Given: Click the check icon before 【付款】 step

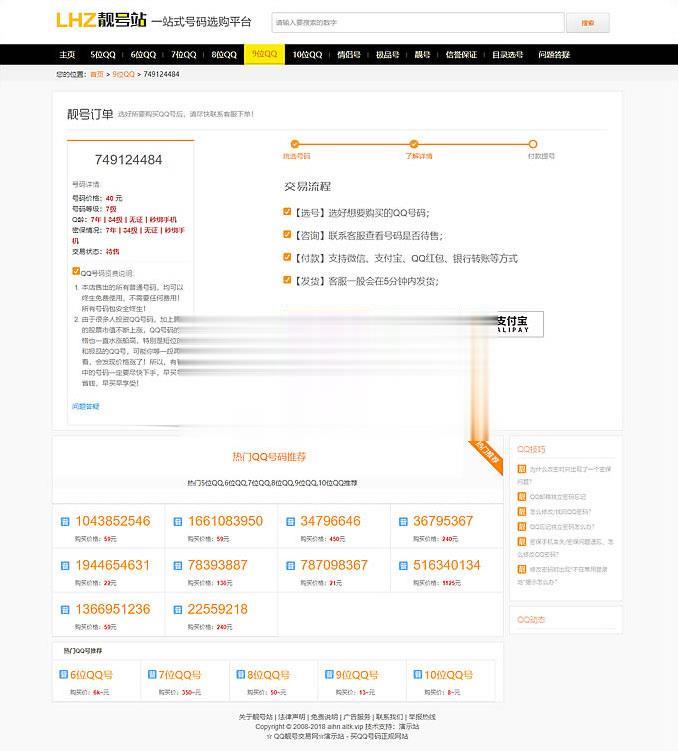Looking at the screenshot, I should pyautogui.click(x=287, y=257).
